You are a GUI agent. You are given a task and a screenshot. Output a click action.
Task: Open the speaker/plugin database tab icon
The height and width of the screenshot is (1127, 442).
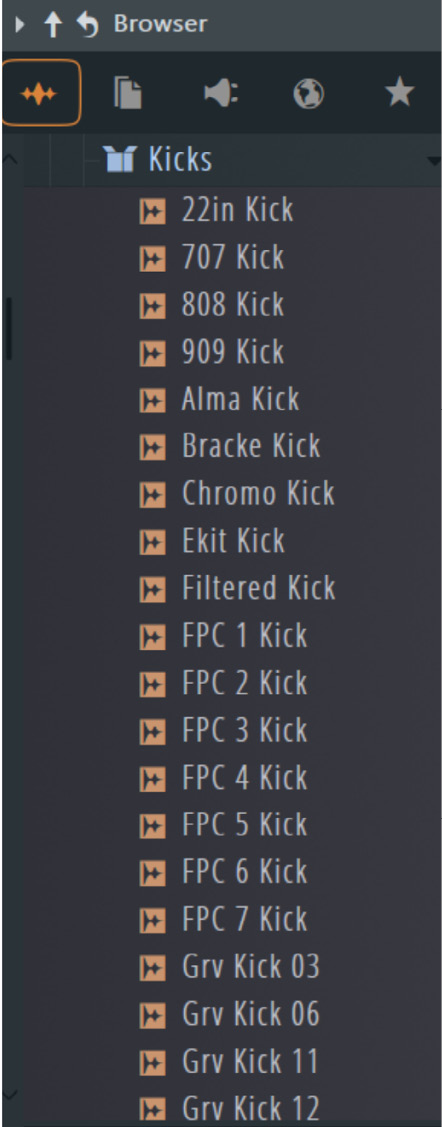click(x=221, y=93)
